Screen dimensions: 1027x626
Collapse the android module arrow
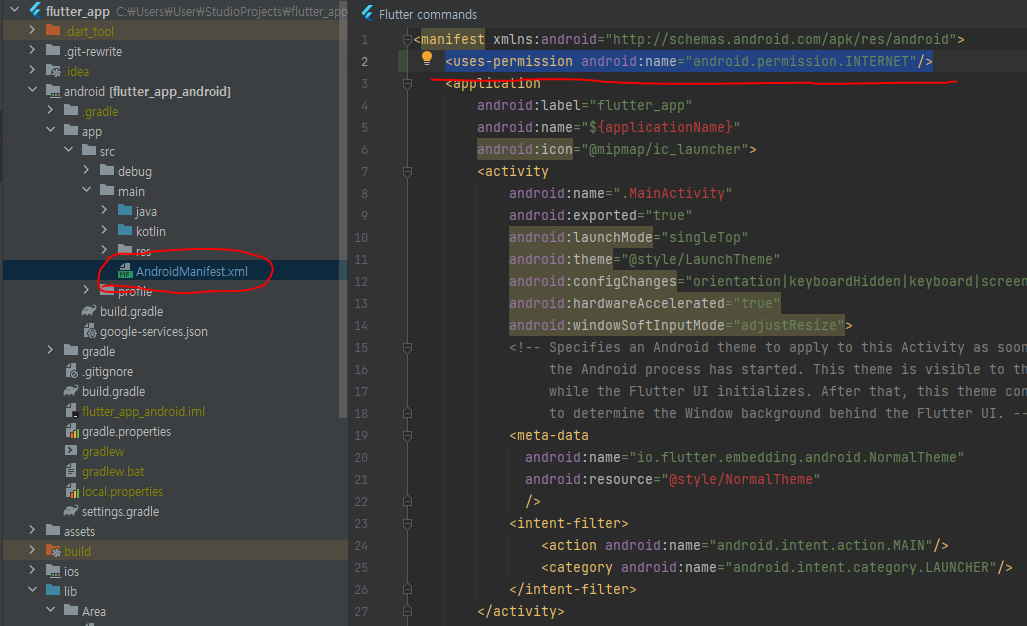tap(32, 90)
